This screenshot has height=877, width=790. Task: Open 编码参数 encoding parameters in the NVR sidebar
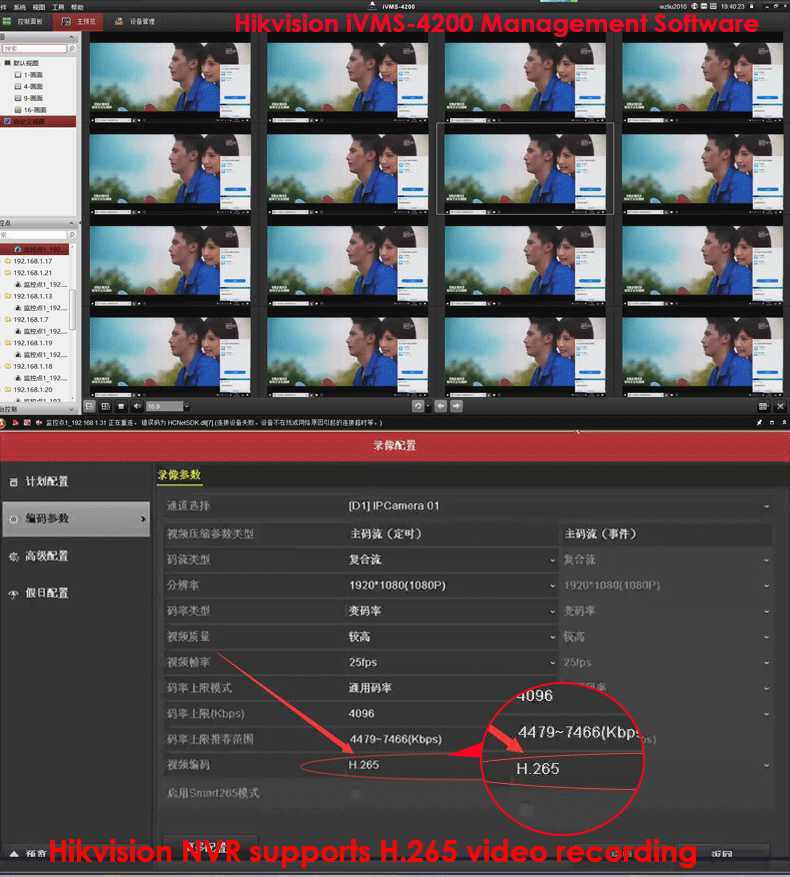click(x=76, y=519)
